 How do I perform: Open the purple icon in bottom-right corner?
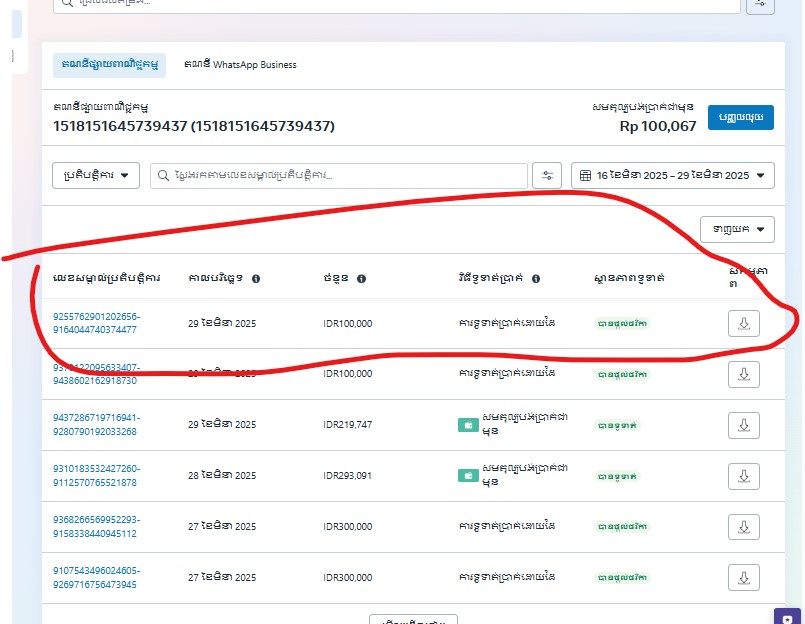pyautogui.click(x=788, y=616)
